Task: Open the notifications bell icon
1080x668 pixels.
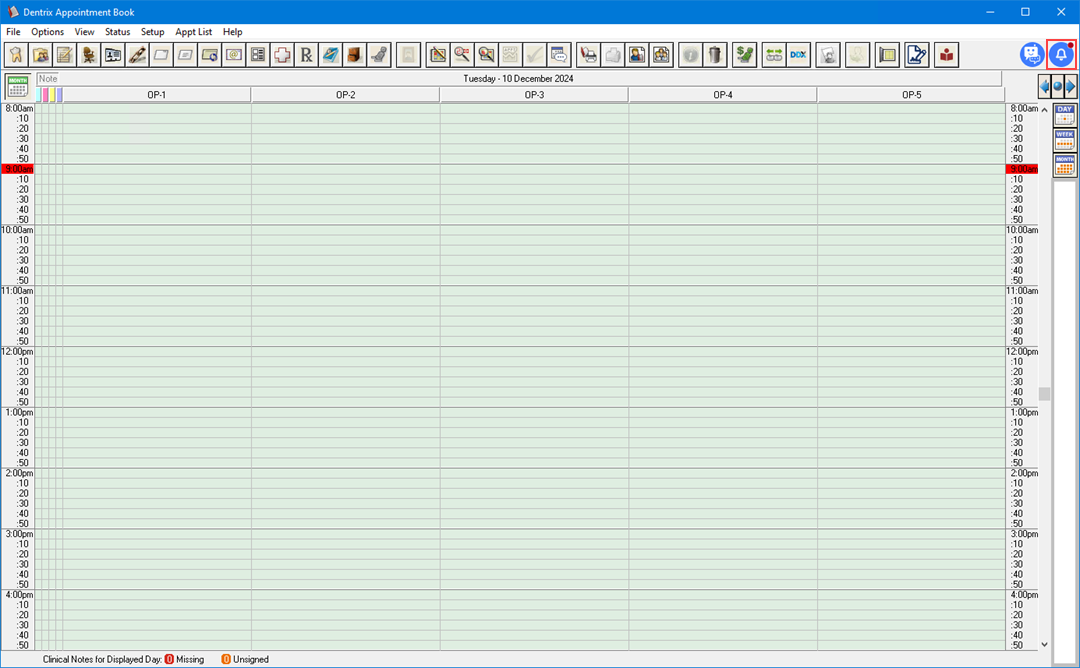Action: point(1061,54)
